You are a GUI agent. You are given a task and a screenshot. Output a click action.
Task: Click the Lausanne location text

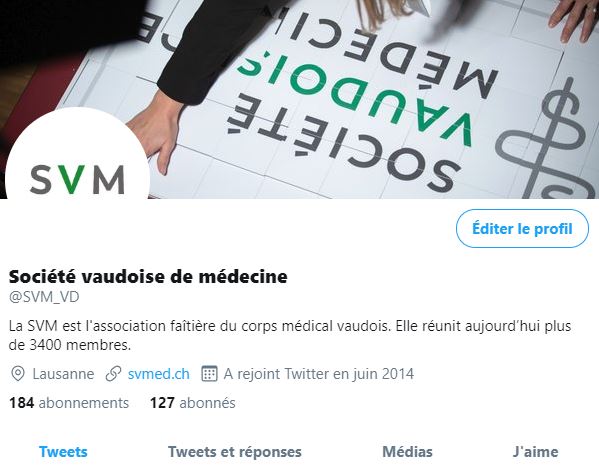point(63,374)
